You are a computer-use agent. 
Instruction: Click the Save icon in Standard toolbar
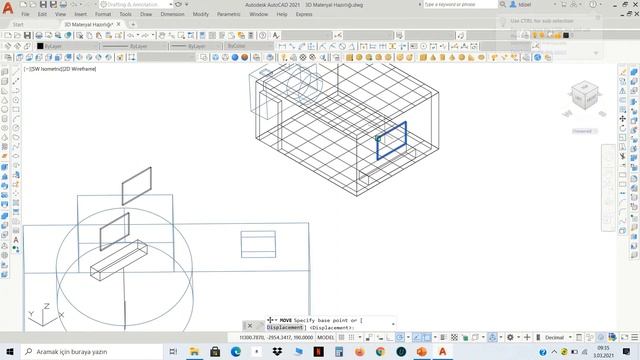[27, 36]
